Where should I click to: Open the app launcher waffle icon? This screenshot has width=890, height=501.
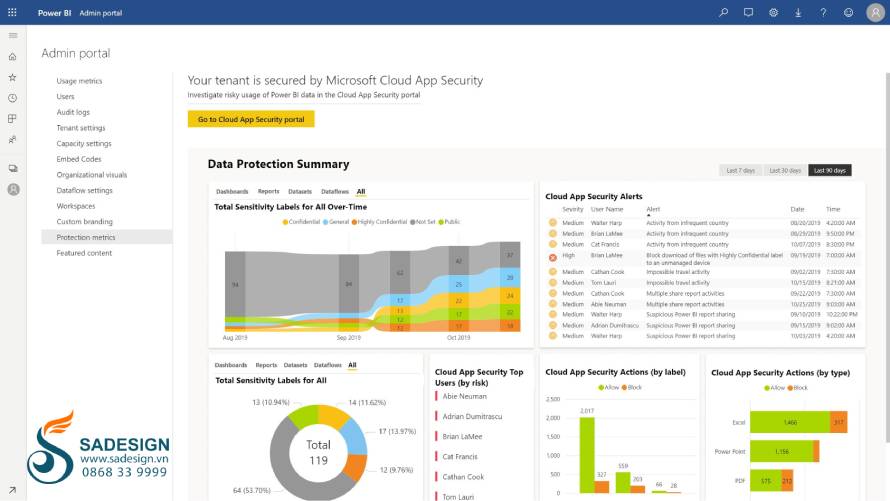point(12,12)
